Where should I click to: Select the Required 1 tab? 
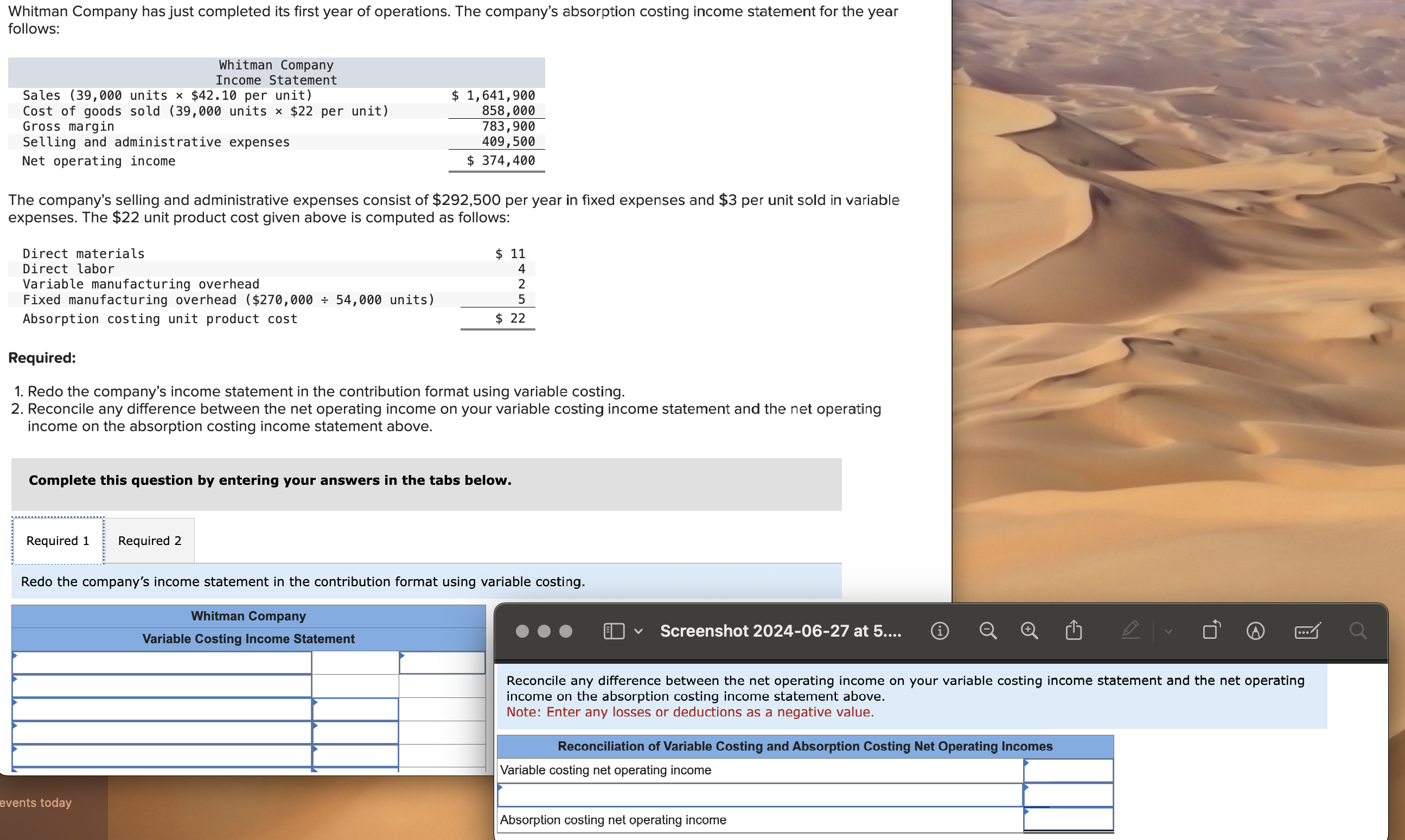pyautogui.click(x=58, y=541)
